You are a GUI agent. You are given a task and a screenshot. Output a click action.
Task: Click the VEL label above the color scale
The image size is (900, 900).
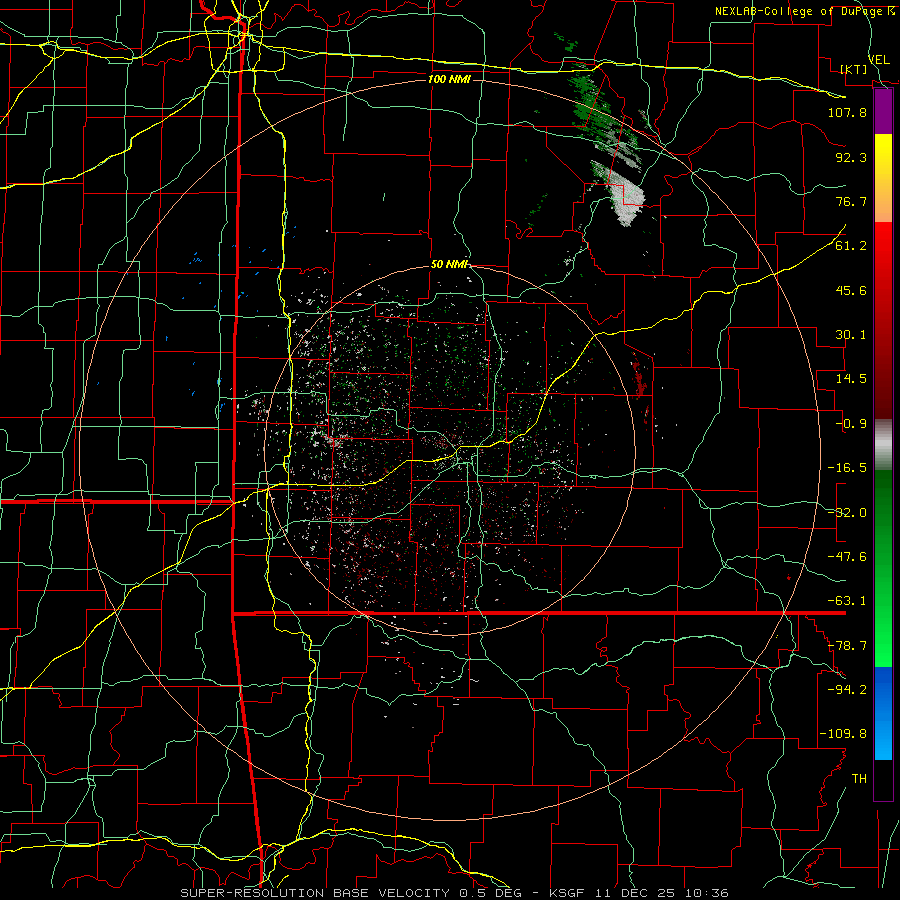tap(879, 60)
